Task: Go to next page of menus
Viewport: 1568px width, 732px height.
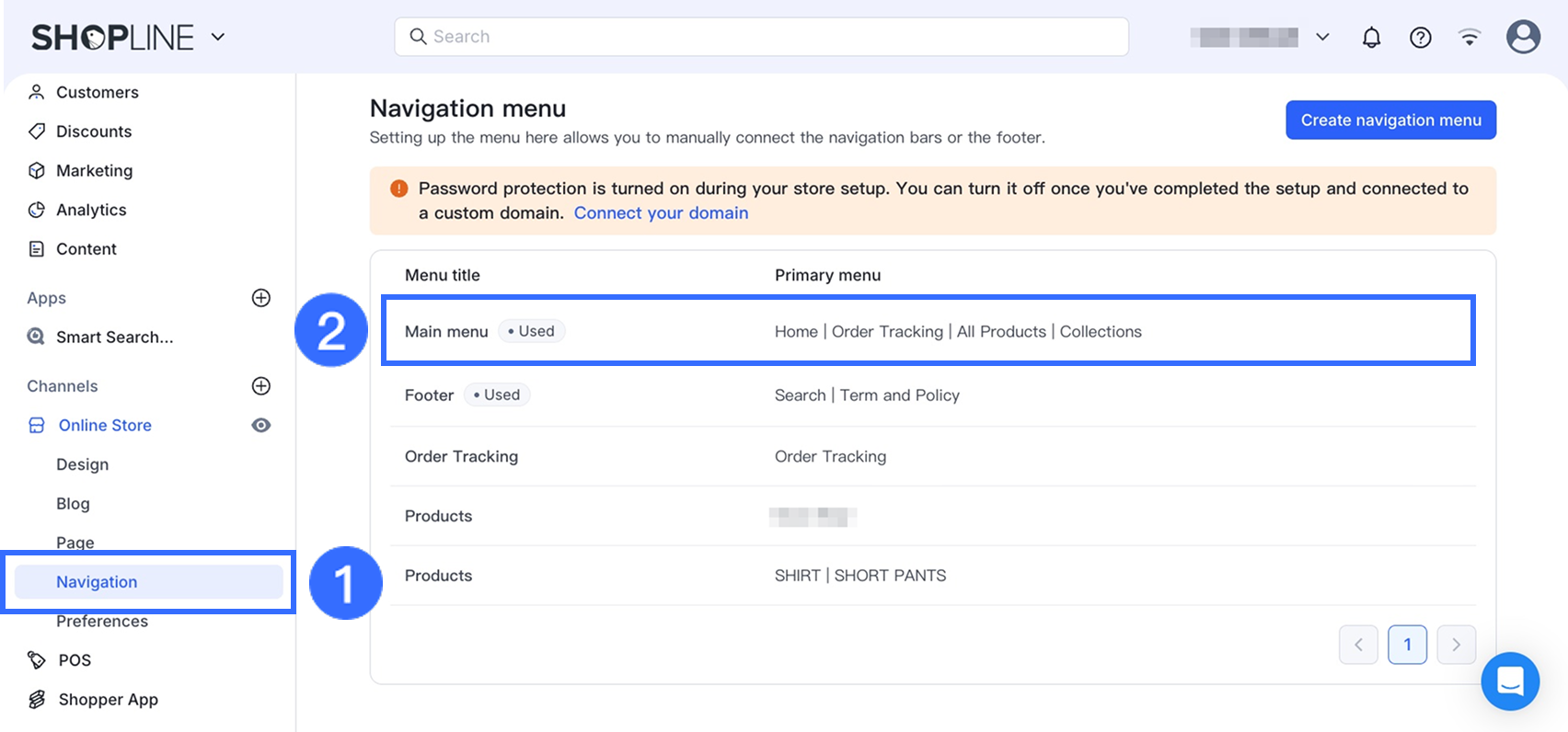Action: (1456, 645)
